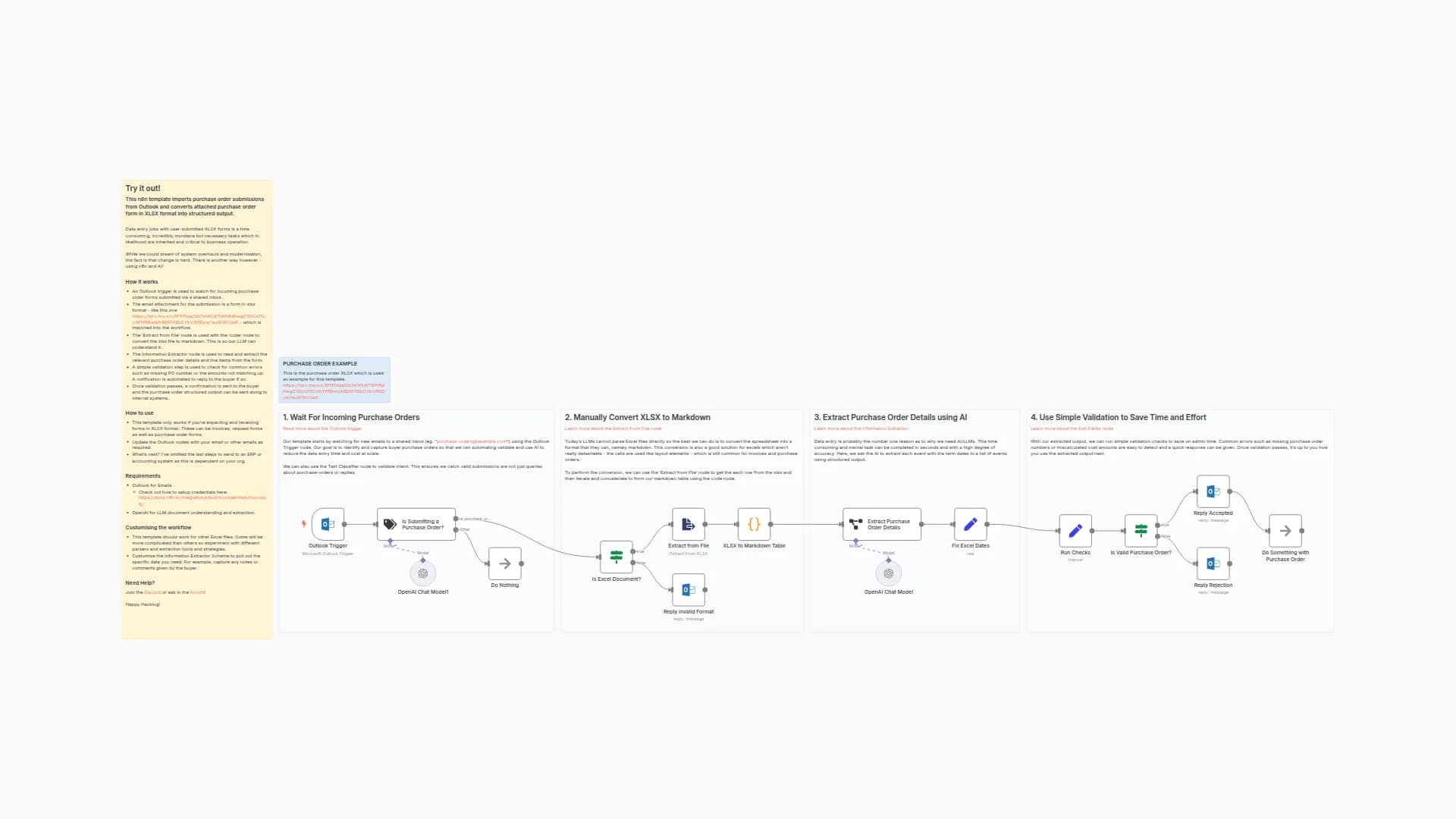Click the 'Need Help?' subheading
The height and width of the screenshot is (819, 1456).
click(140, 583)
